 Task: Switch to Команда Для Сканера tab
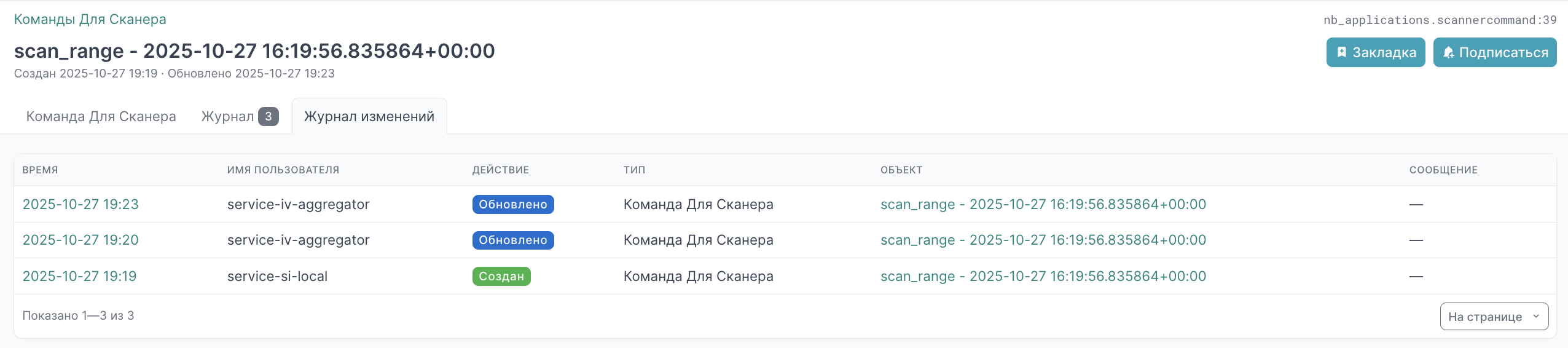pyautogui.click(x=101, y=116)
